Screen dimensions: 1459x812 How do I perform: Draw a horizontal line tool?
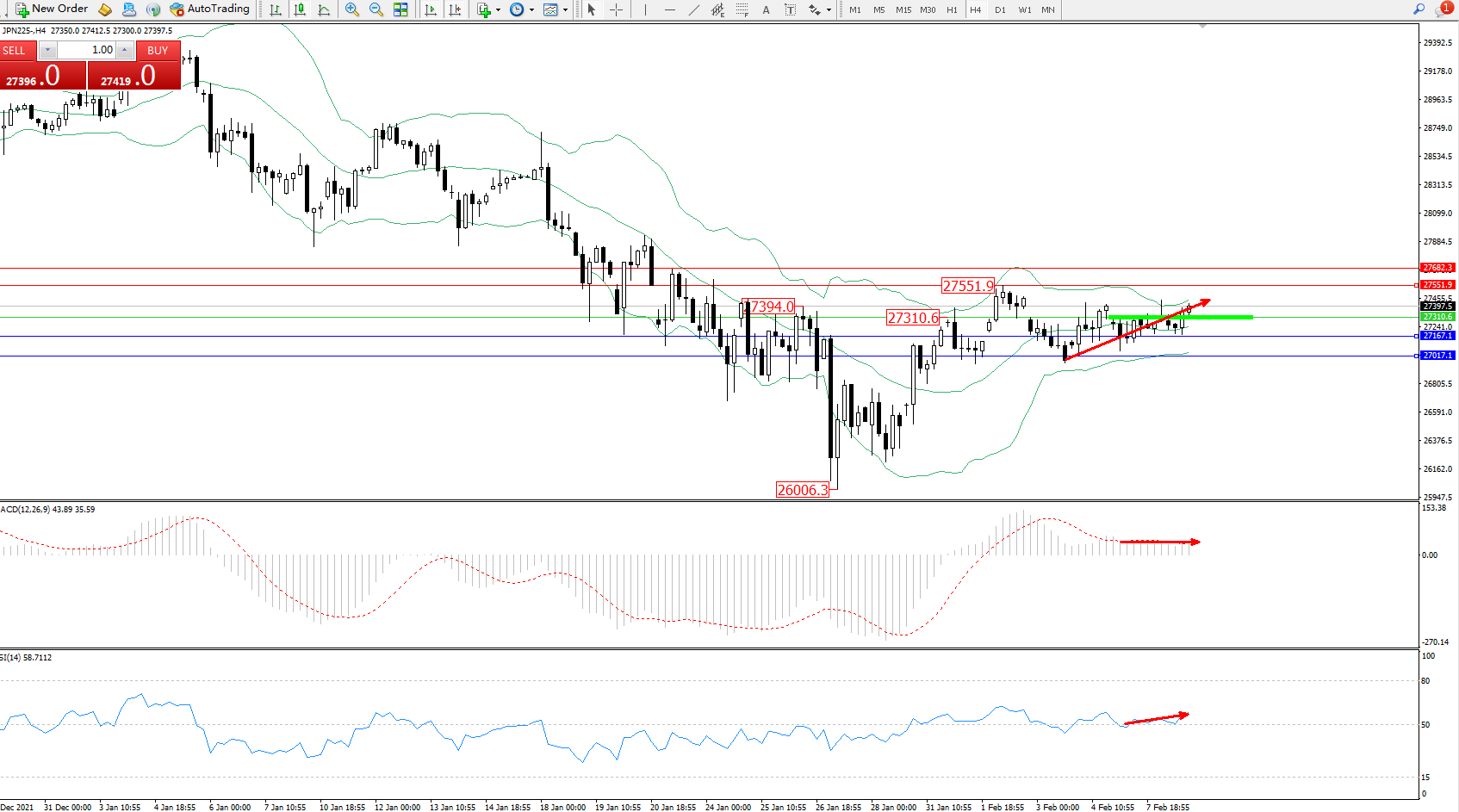pos(670,9)
